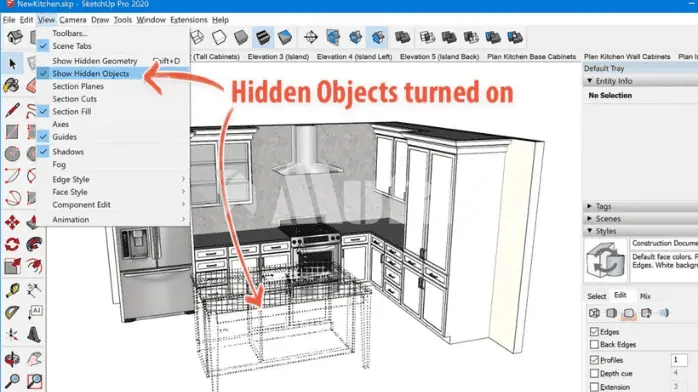This screenshot has width=698, height=392.
Task: Open Watermark settings in Styles Edit
Action: (x=646, y=313)
